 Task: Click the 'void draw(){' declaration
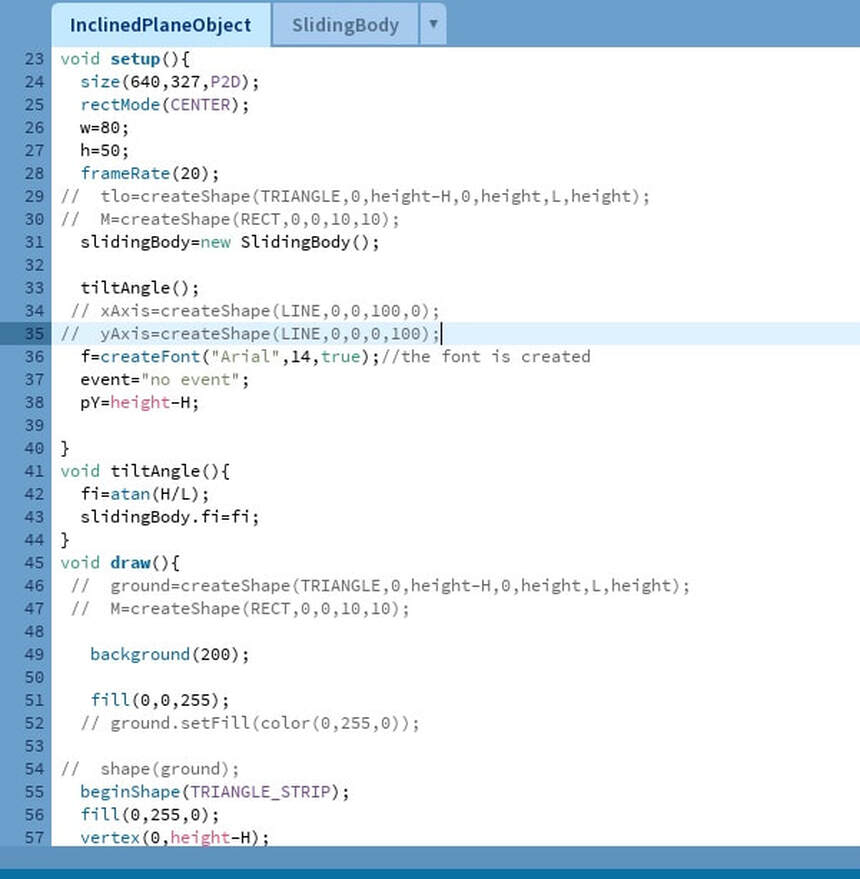point(120,563)
